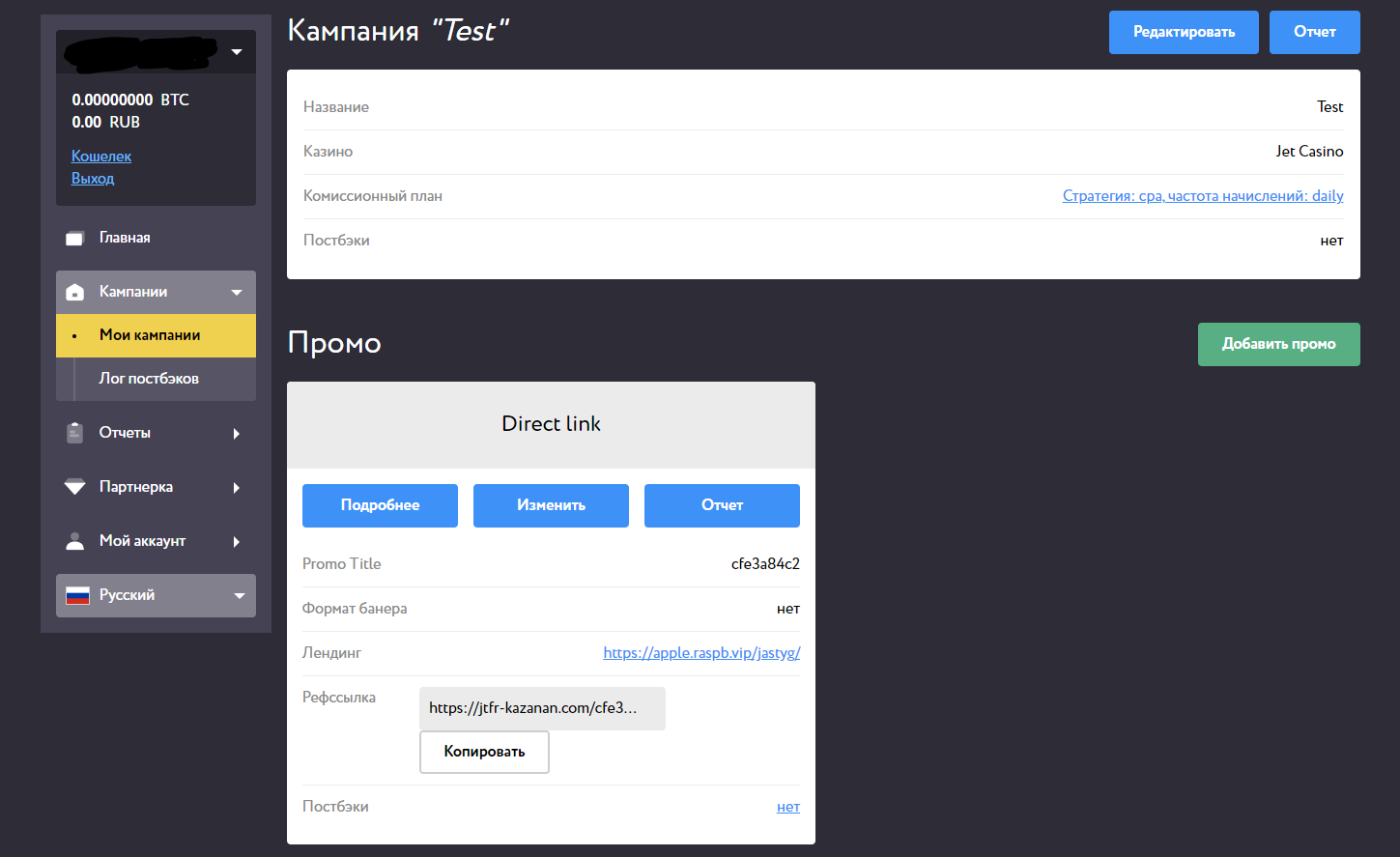Click the Promo Title label
Image resolution: width=1400 pixels, height=857 pixels.
342,564
